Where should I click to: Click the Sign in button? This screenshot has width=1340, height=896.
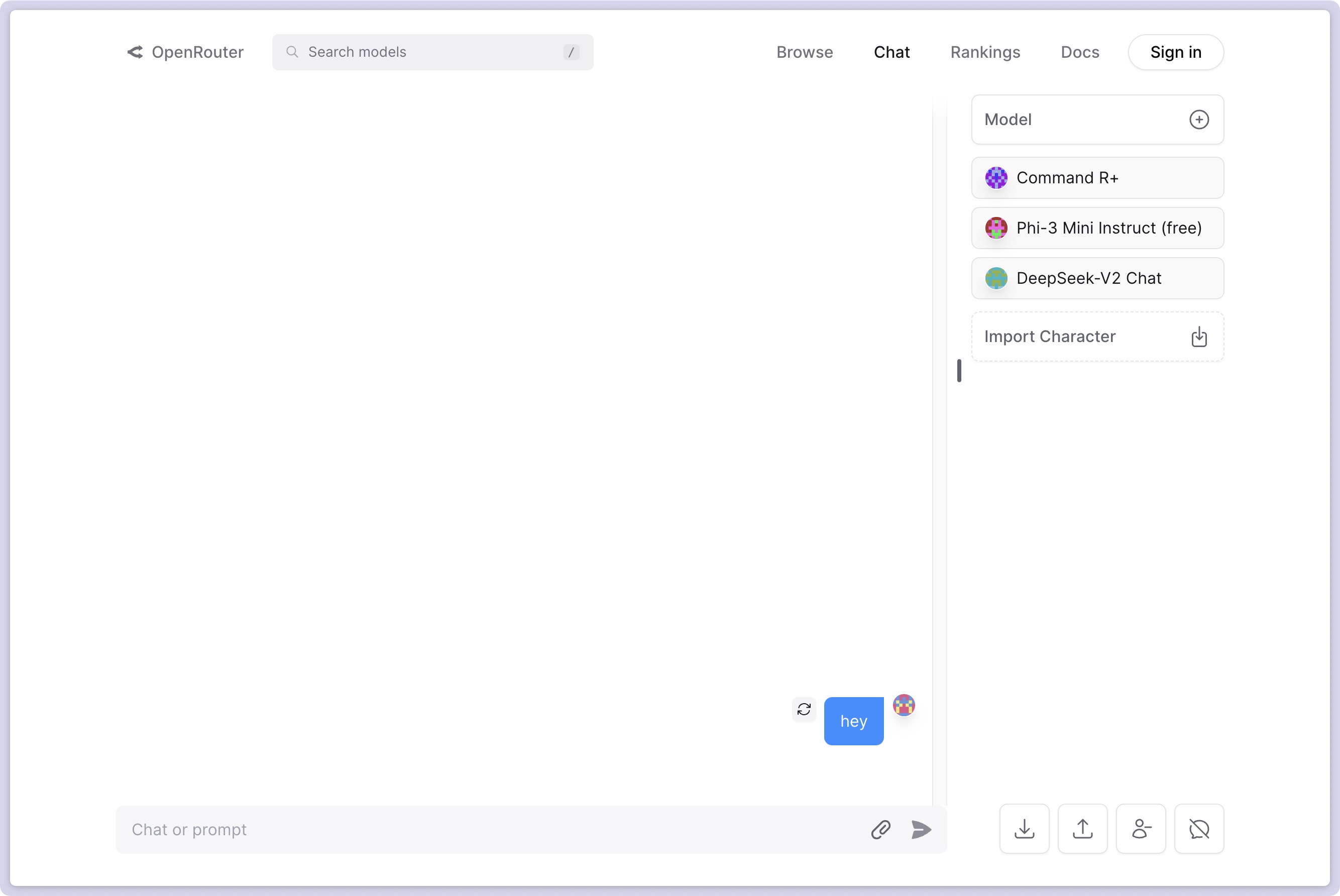(1176, 52)
